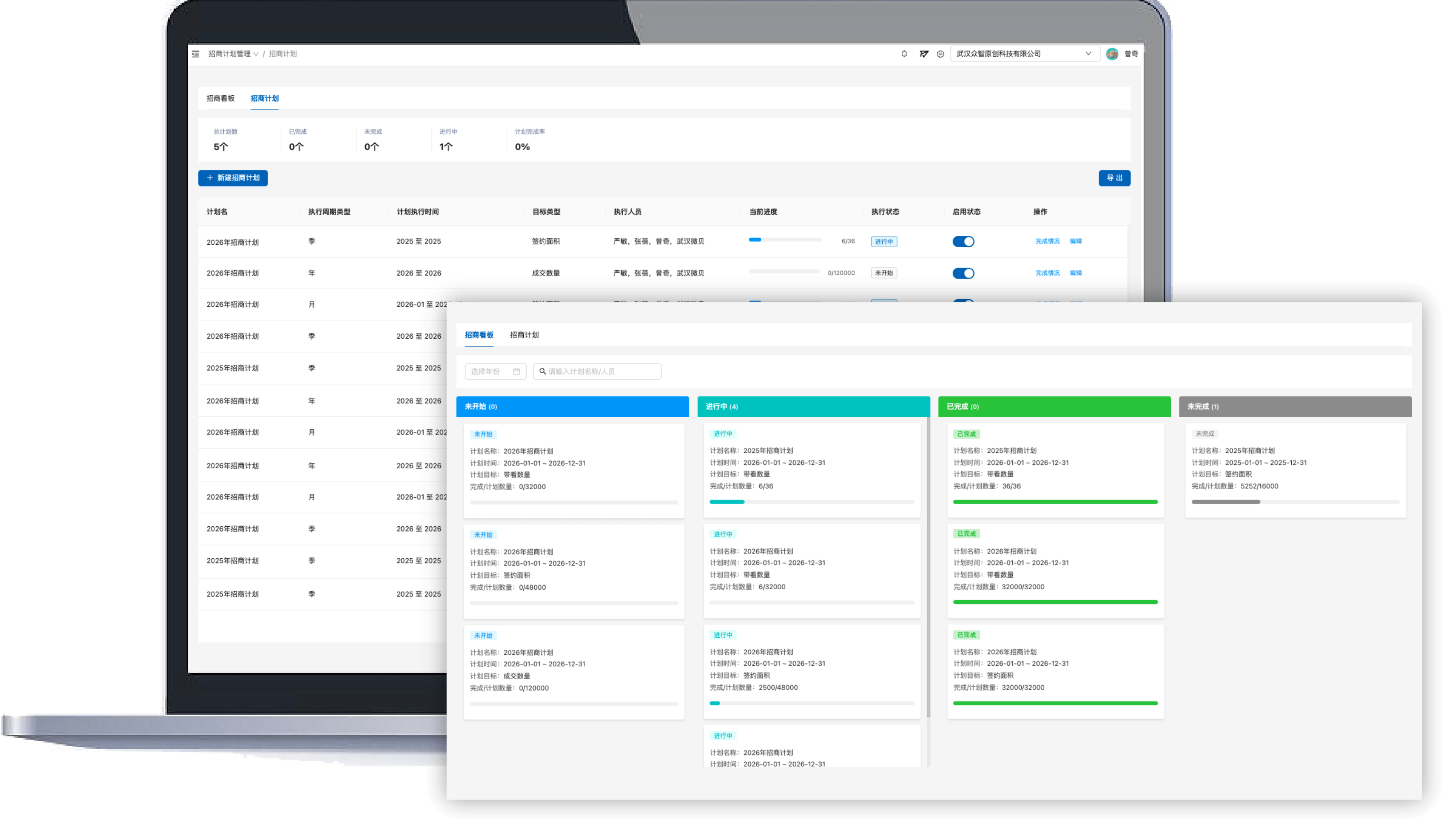Click the 未开始 (0) column header

[x=572, y=407]
